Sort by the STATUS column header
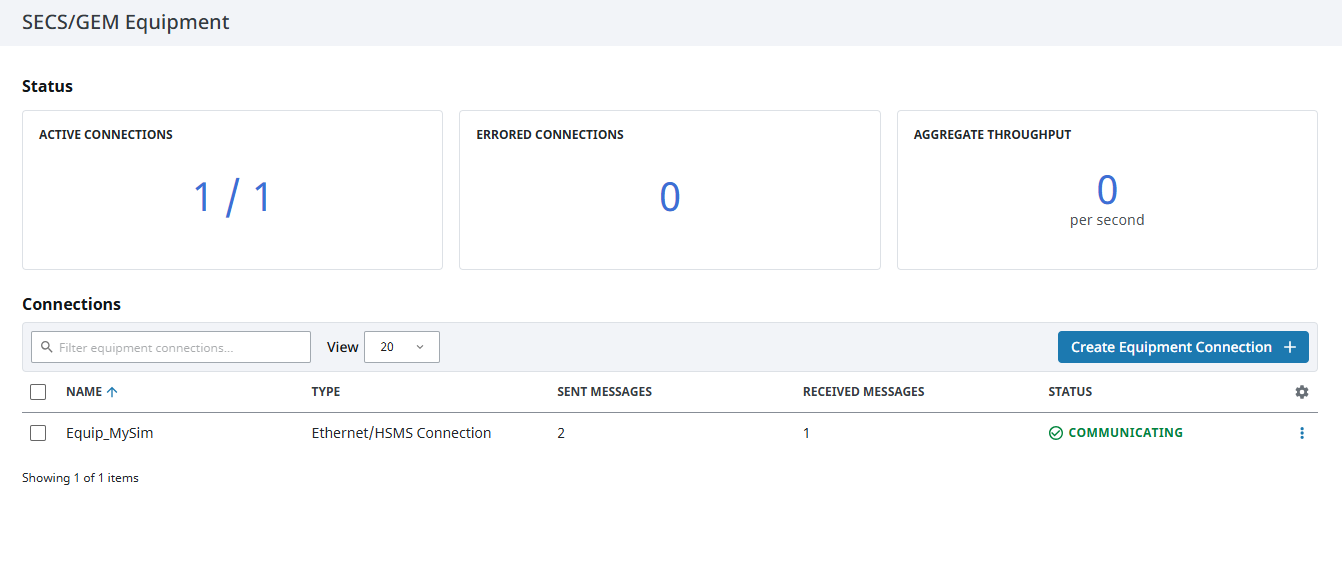 coord(1070,392)
